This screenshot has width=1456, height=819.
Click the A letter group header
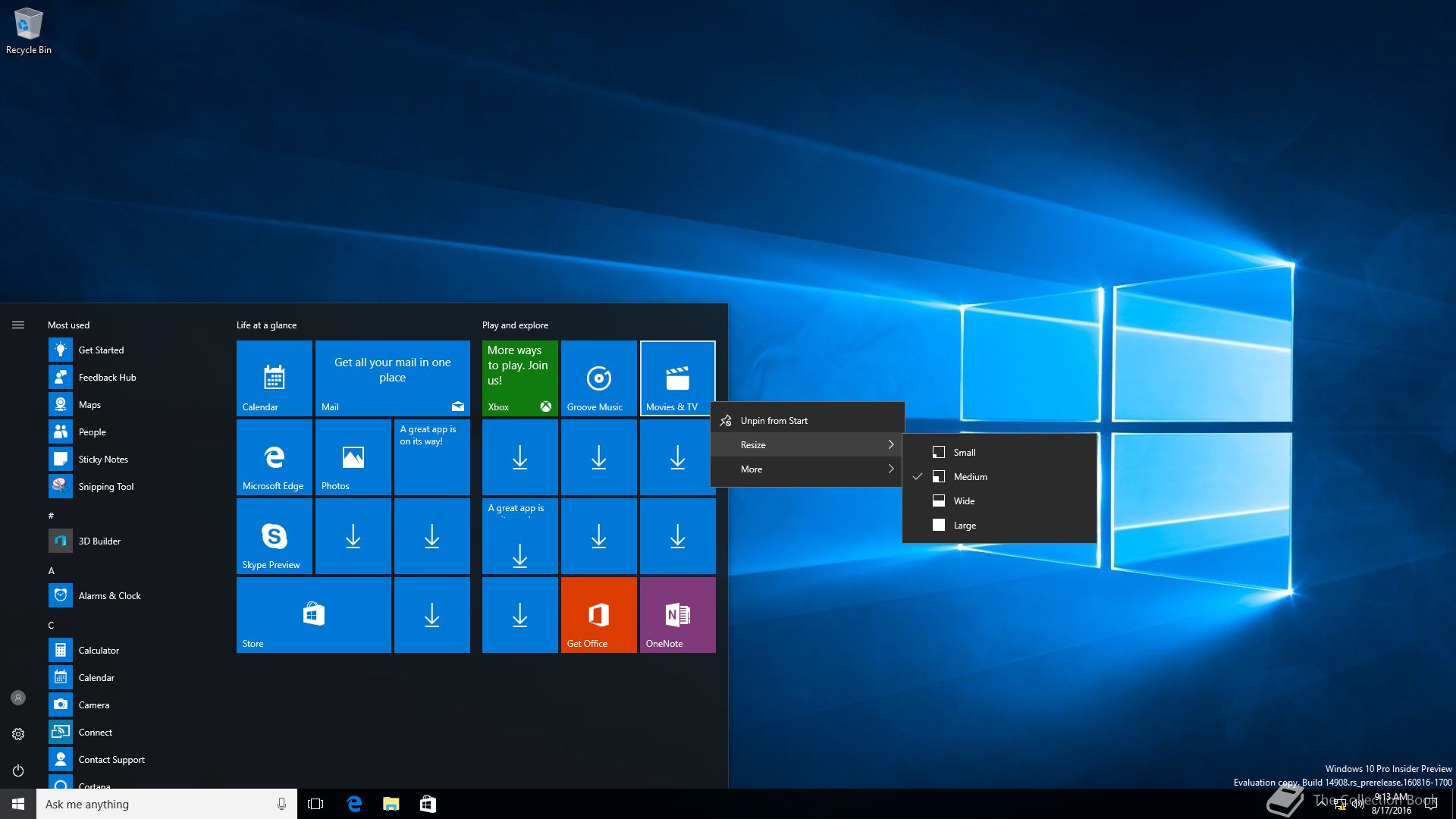point(52,570)
